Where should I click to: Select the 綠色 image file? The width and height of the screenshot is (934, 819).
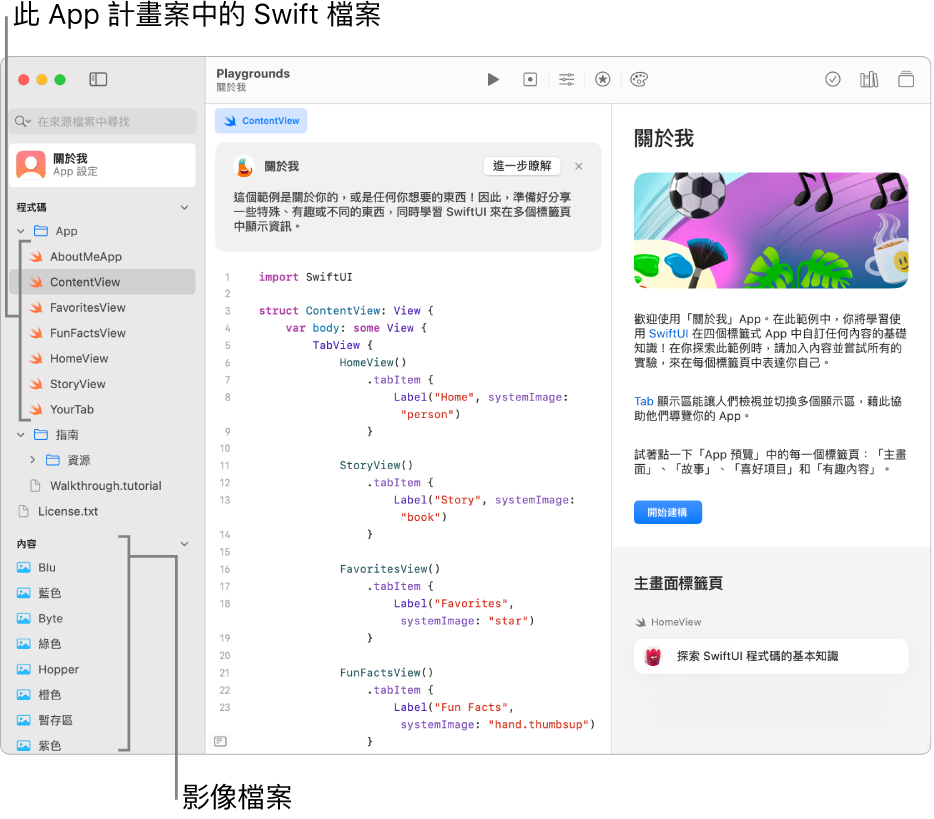coord(102,644)
